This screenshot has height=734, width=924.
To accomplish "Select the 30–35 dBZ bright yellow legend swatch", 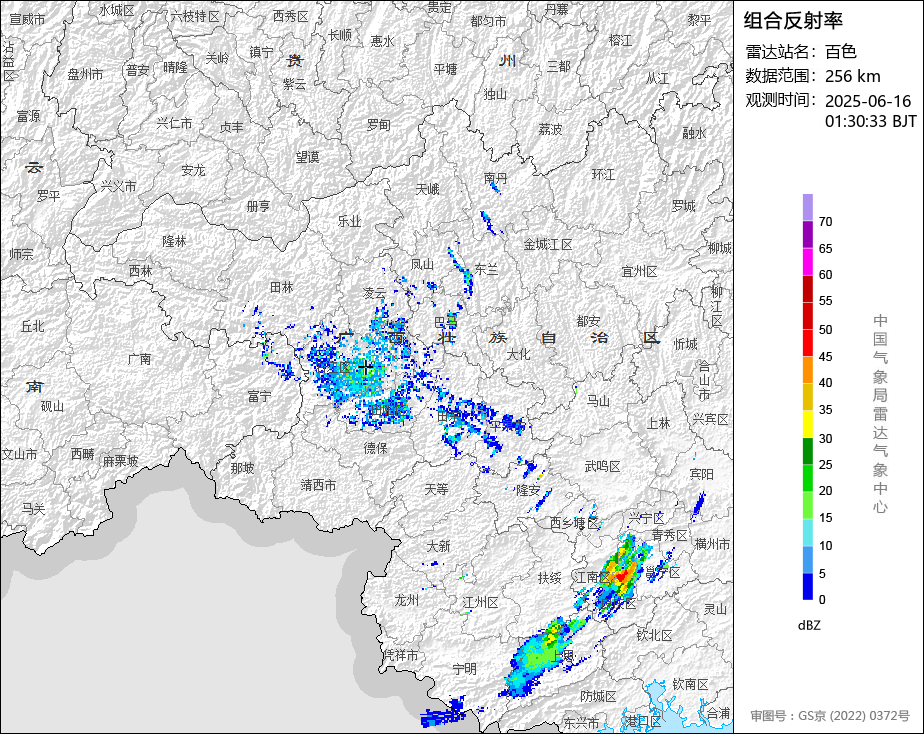I will (x=807, y=424).
